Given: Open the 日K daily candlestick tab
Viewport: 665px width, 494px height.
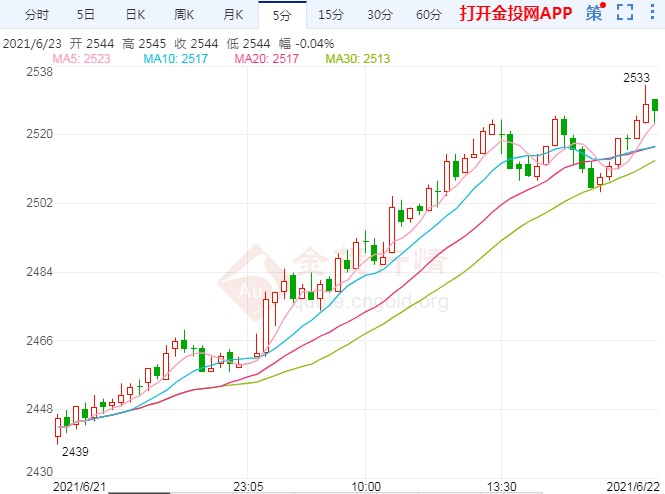Looking at the screenshot, I should (x=135, y=15).
